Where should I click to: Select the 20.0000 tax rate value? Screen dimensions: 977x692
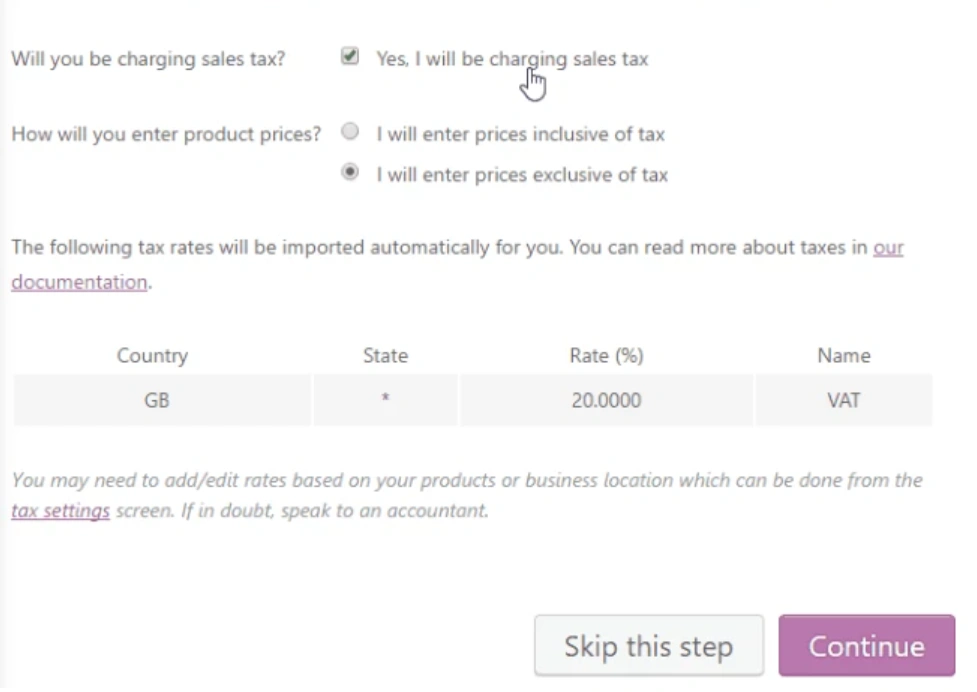pos(606,399)
